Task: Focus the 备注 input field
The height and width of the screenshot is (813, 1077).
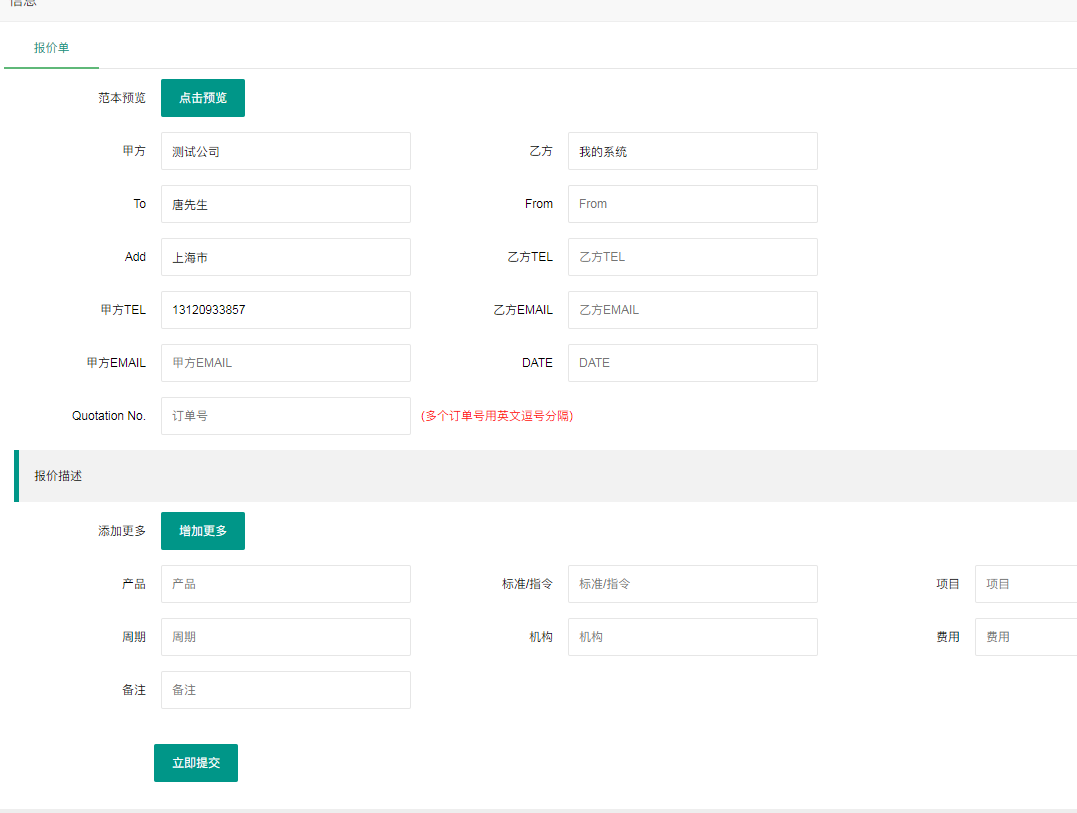Action: [285, 690]
